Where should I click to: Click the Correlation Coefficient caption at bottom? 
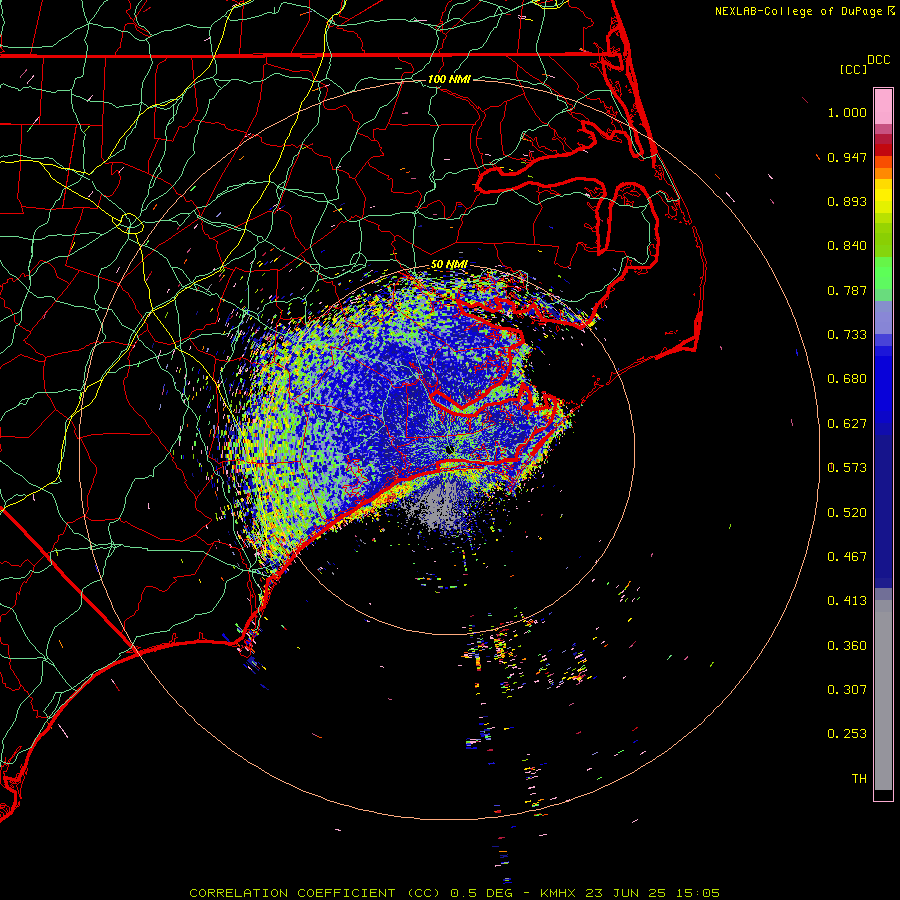pos(455,893)
